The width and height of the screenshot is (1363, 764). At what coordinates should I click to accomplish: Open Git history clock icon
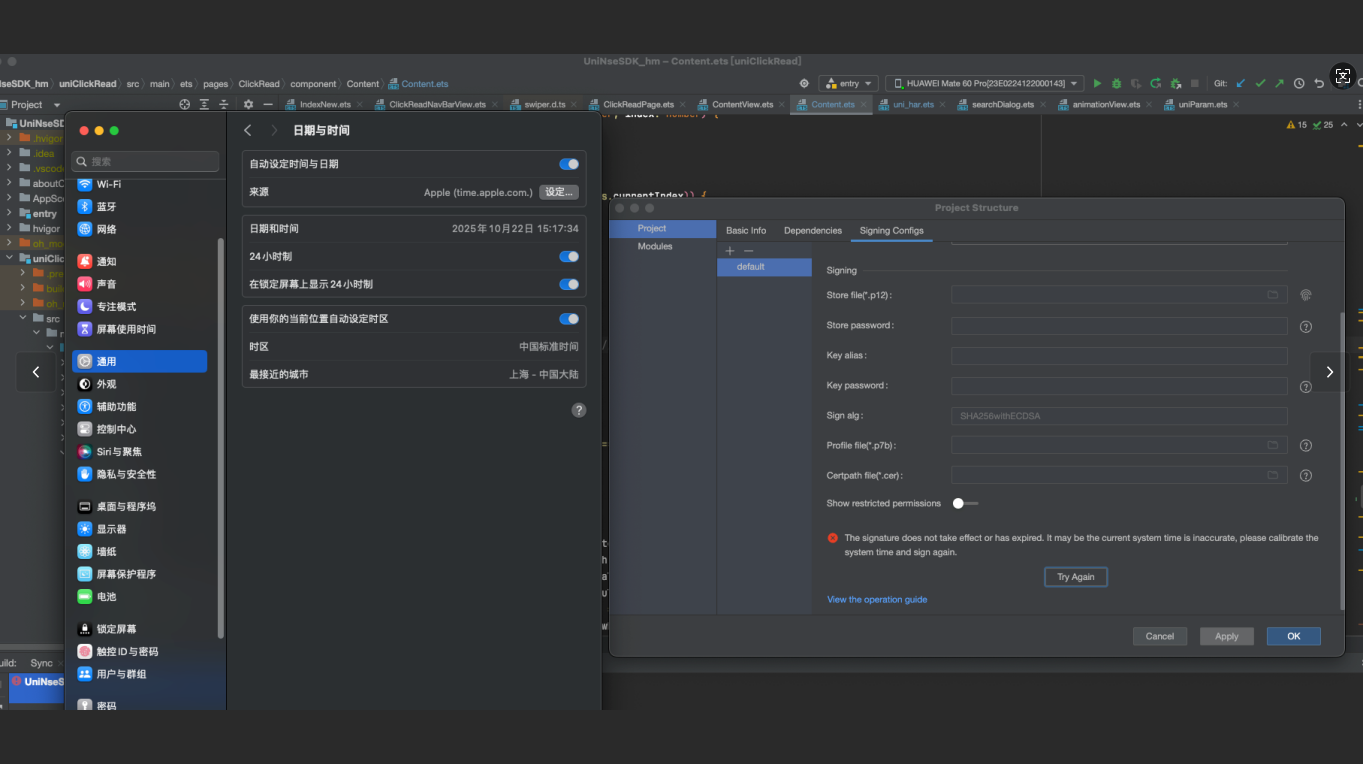[1299, 84]
